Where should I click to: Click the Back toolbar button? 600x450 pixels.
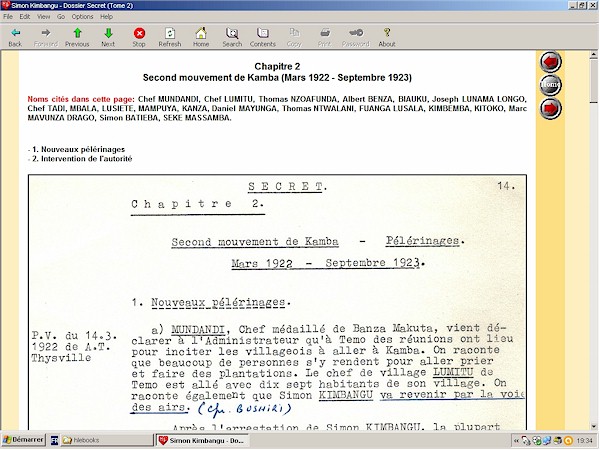coord(15,37)
